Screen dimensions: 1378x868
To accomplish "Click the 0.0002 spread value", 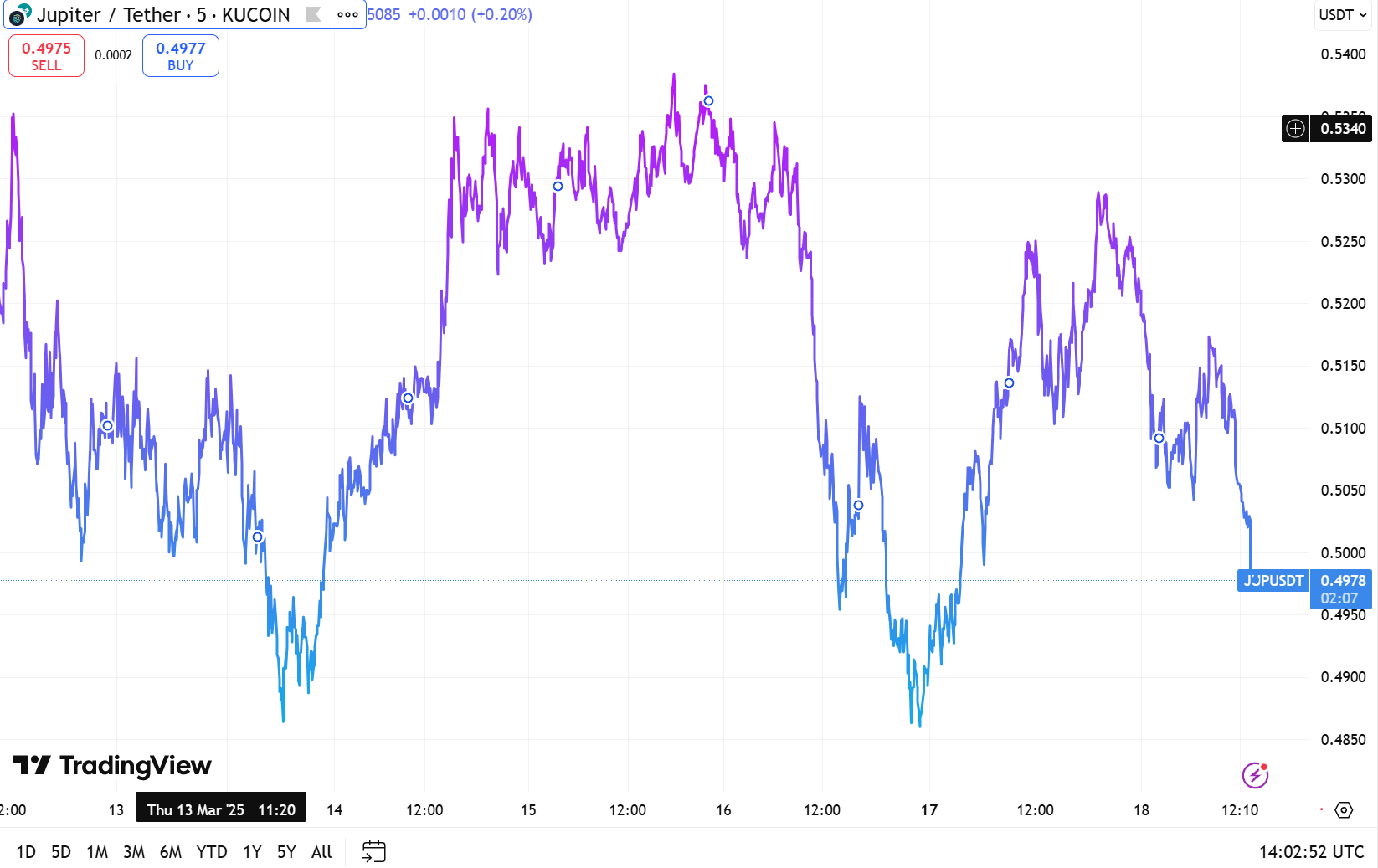I will pyautogui.click(x=113, y=55).
